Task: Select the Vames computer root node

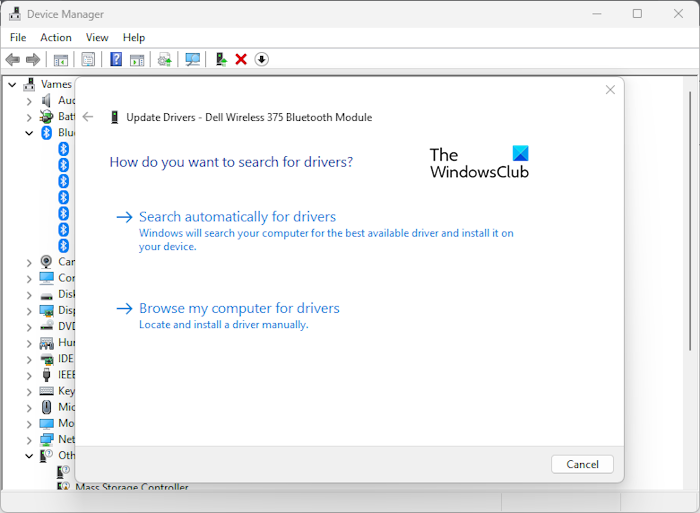Action: pyautogui.click(x=47, y=84)
